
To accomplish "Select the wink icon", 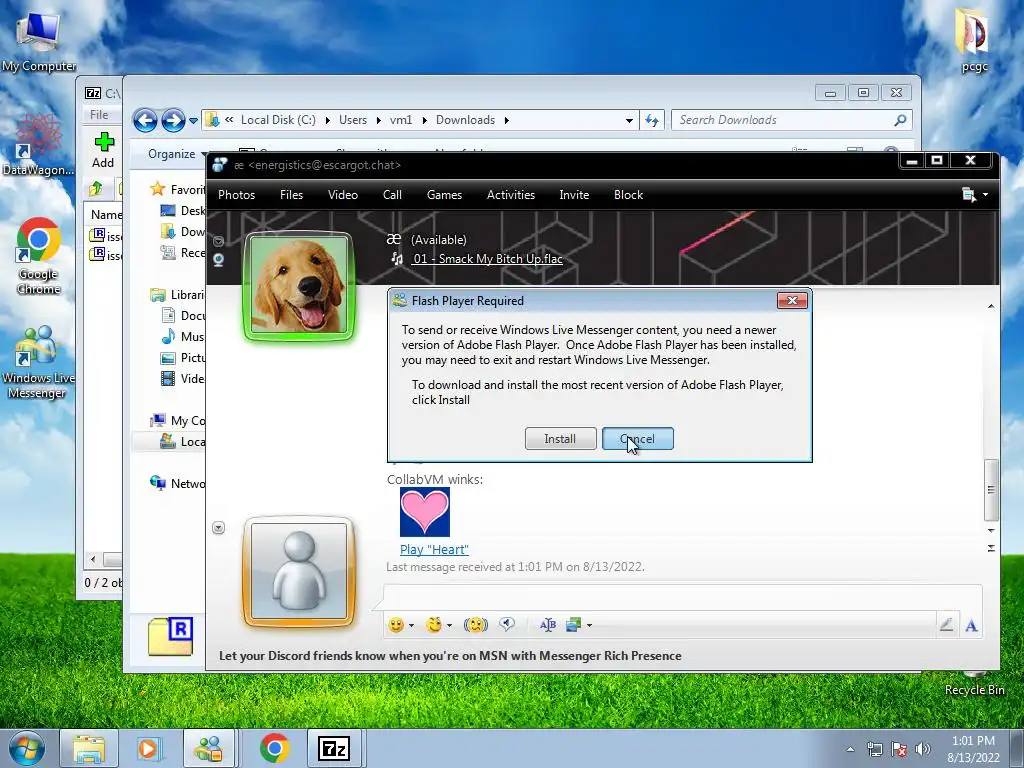I will 434,625.
